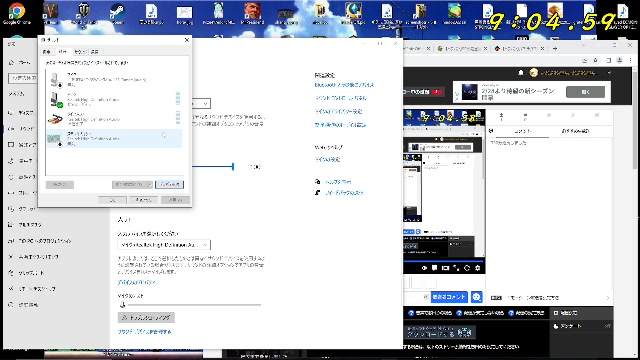
Task: Open the Chrome three-dot menu
Action: (631, 60)
